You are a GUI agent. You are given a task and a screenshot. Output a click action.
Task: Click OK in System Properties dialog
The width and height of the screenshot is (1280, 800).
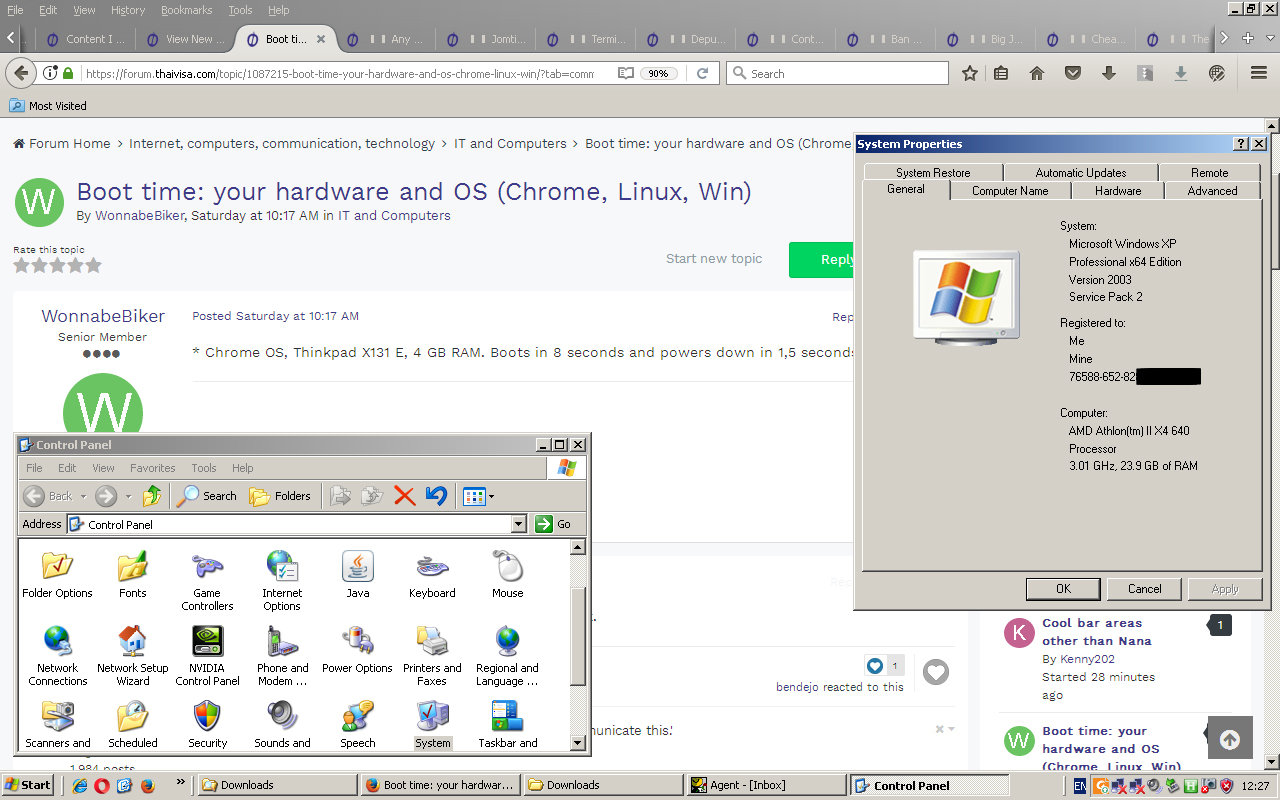point(1063,589)
